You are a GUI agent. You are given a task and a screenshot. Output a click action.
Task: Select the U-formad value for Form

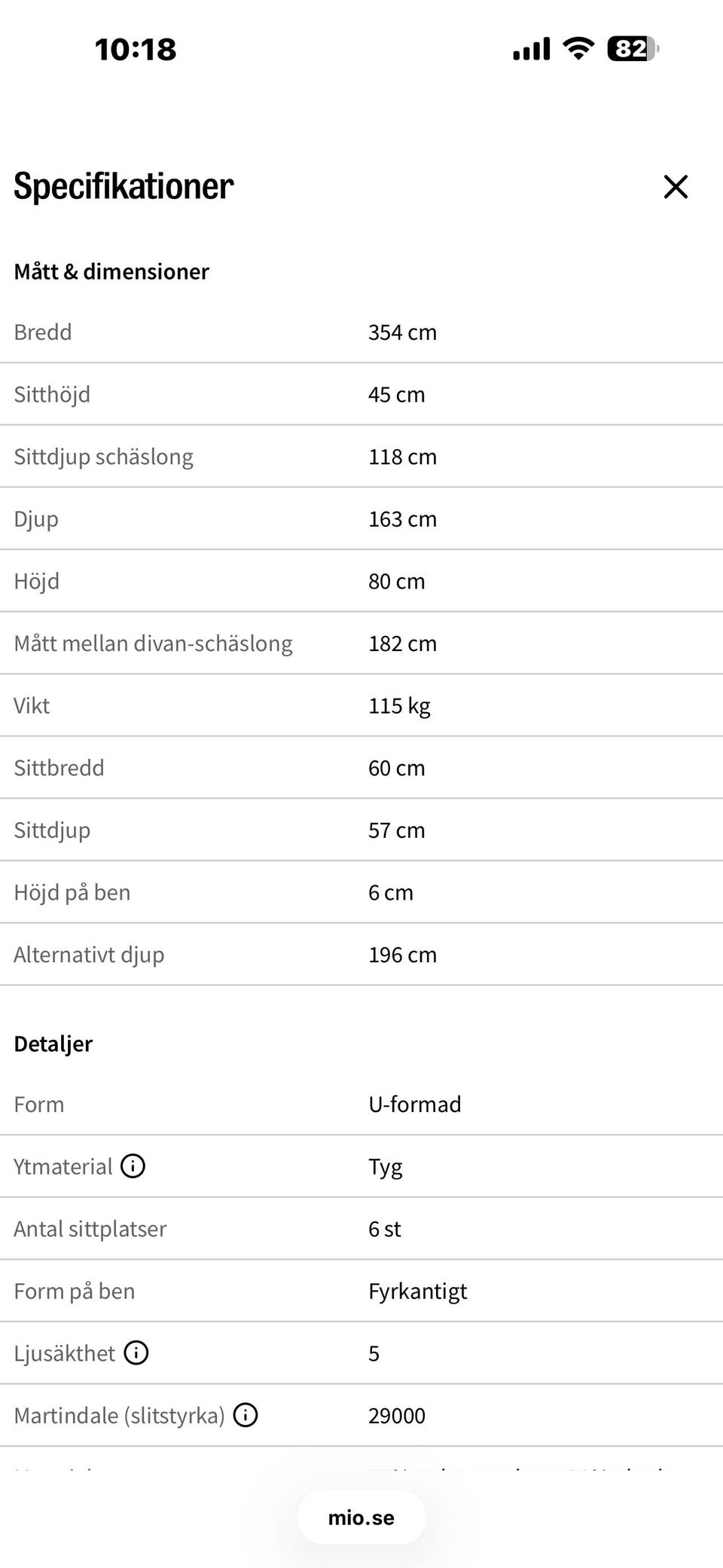pyautogui.click(x=415, y=1104)
